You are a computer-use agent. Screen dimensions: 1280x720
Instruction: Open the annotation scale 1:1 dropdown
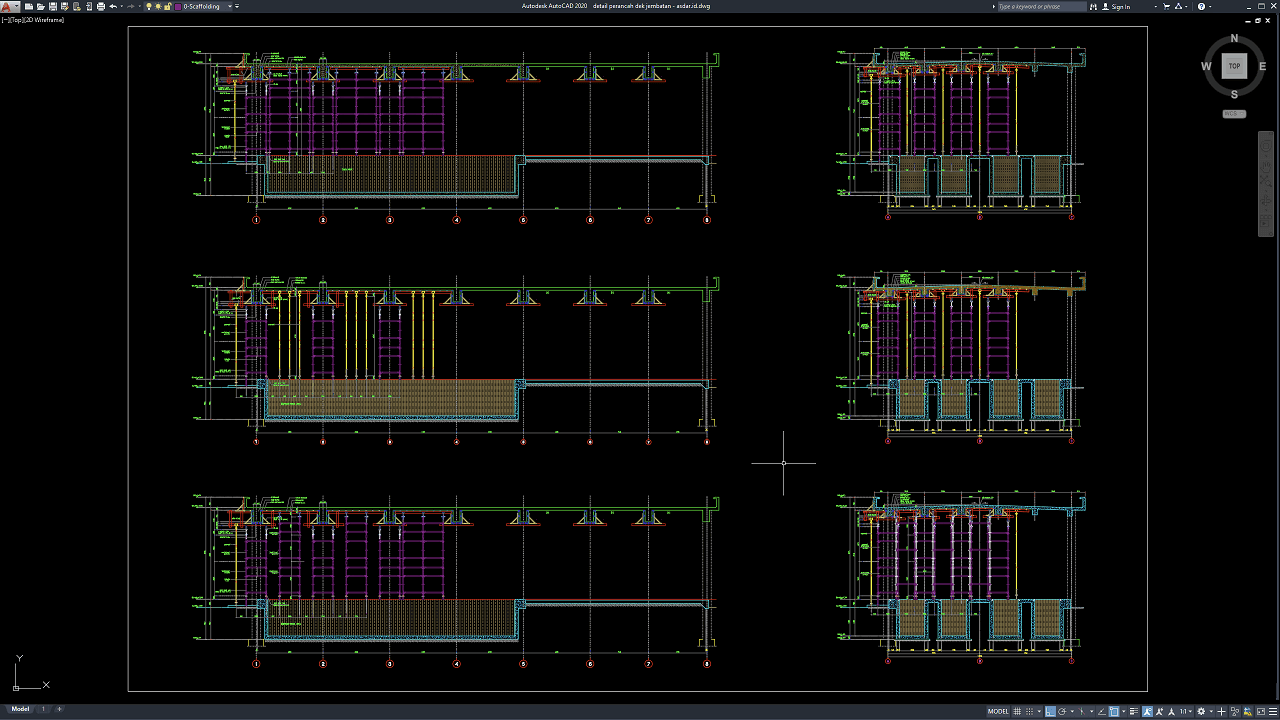[x=1186, y=711]
